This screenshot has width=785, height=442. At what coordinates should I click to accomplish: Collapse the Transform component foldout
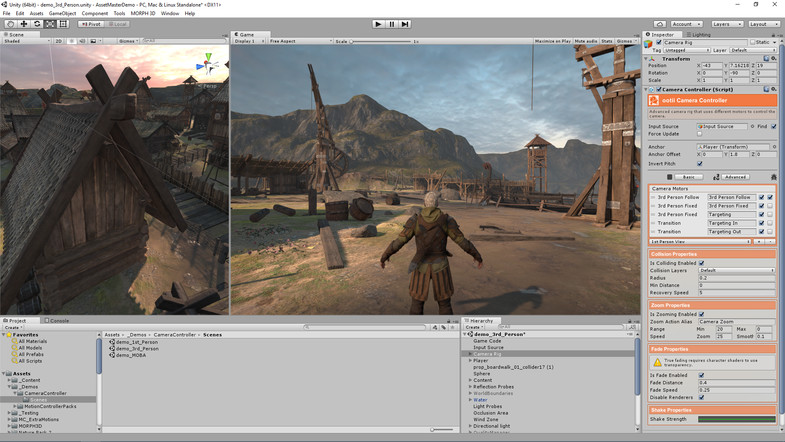(646, 59)
